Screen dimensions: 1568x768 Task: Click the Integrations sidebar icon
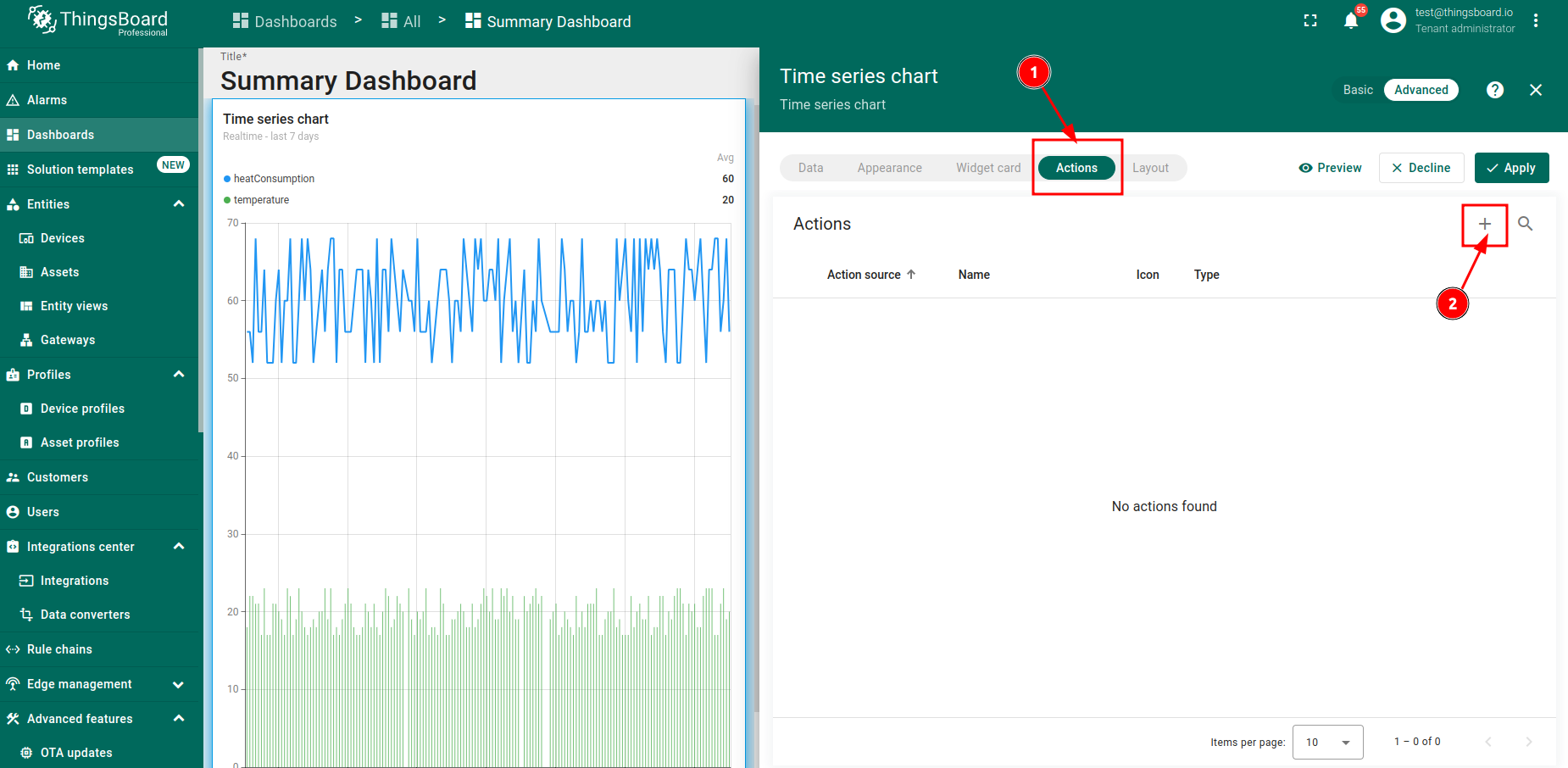tap(26, 581)
